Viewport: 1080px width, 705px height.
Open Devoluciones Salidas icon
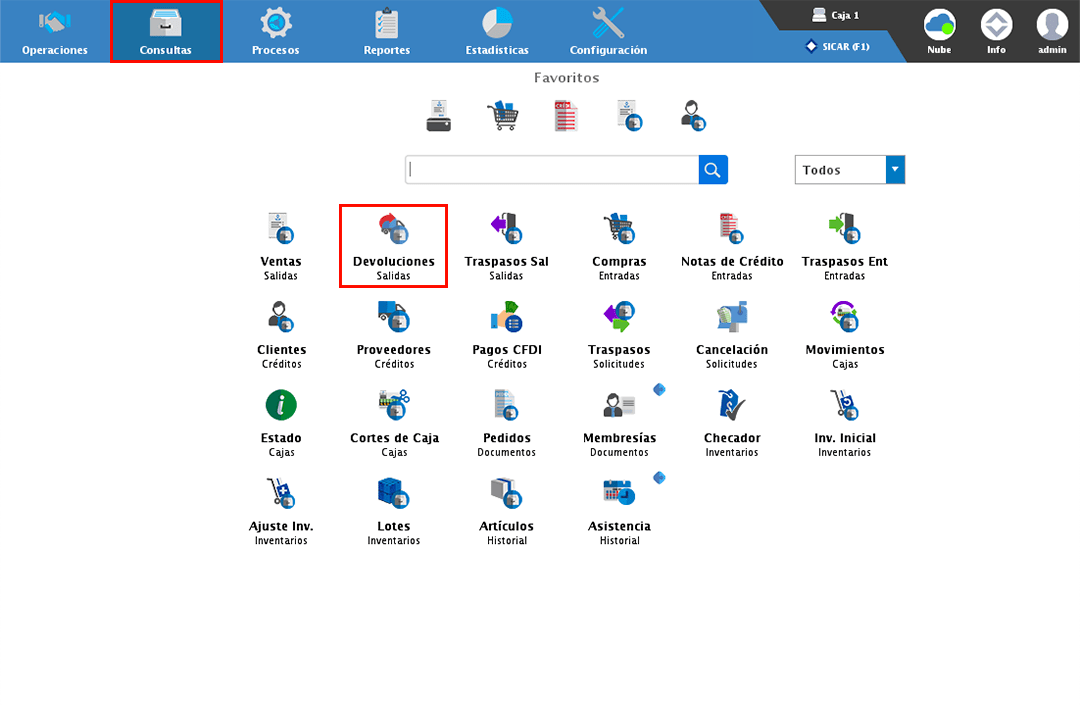[x=393, y=230]
